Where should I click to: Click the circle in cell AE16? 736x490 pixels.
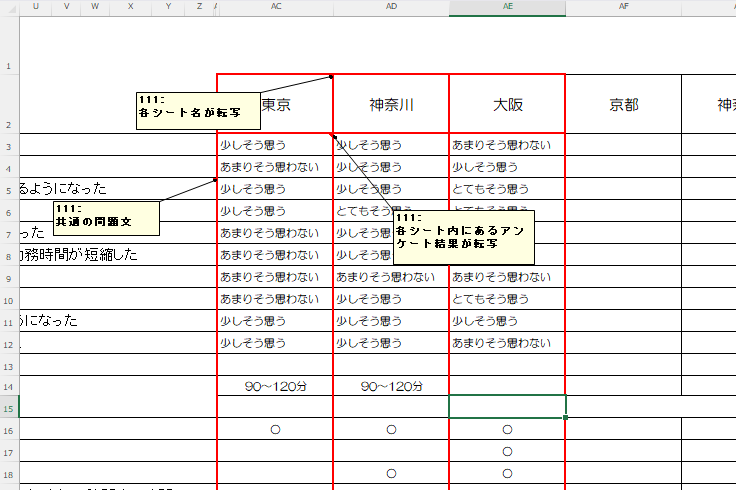point(507,429)
